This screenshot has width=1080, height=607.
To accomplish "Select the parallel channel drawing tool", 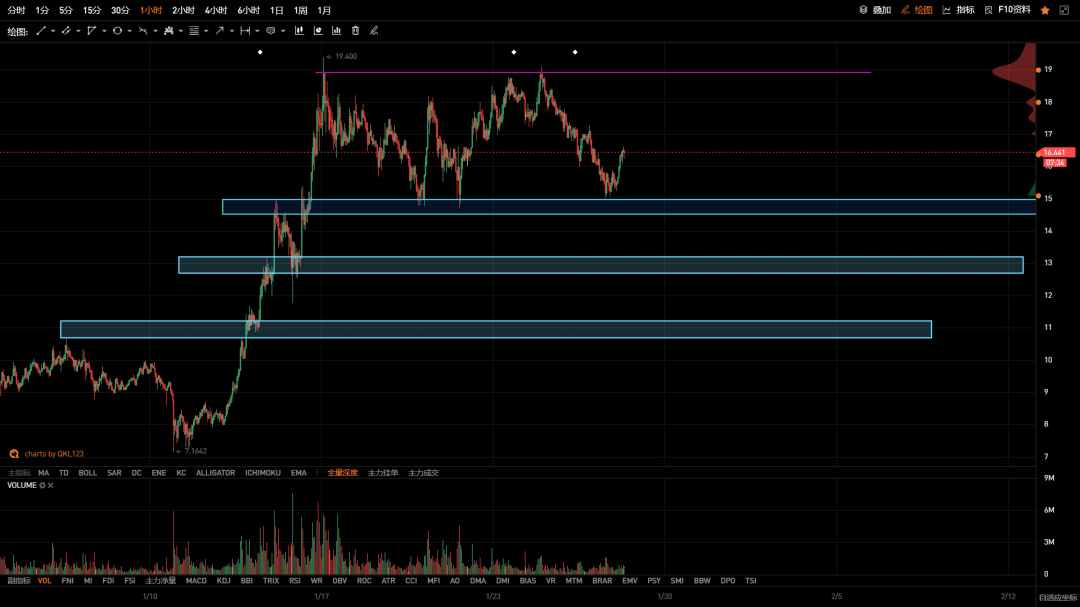I will click(66, 31).
